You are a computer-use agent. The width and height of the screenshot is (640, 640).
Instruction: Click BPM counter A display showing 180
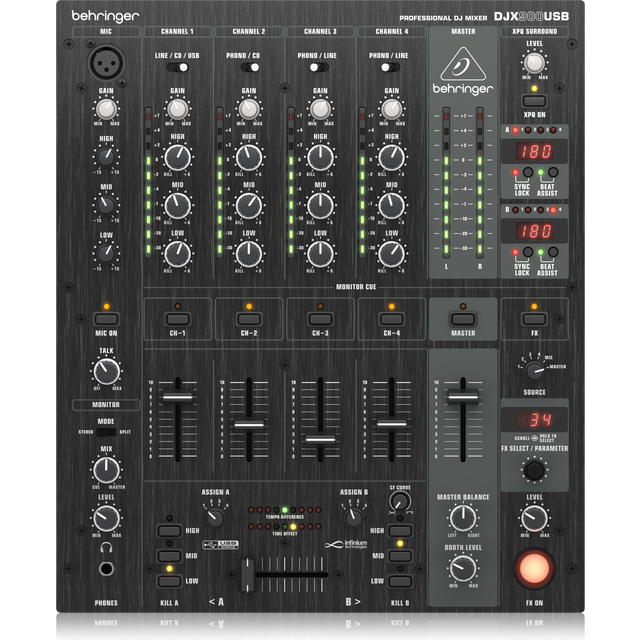(534, 151)
